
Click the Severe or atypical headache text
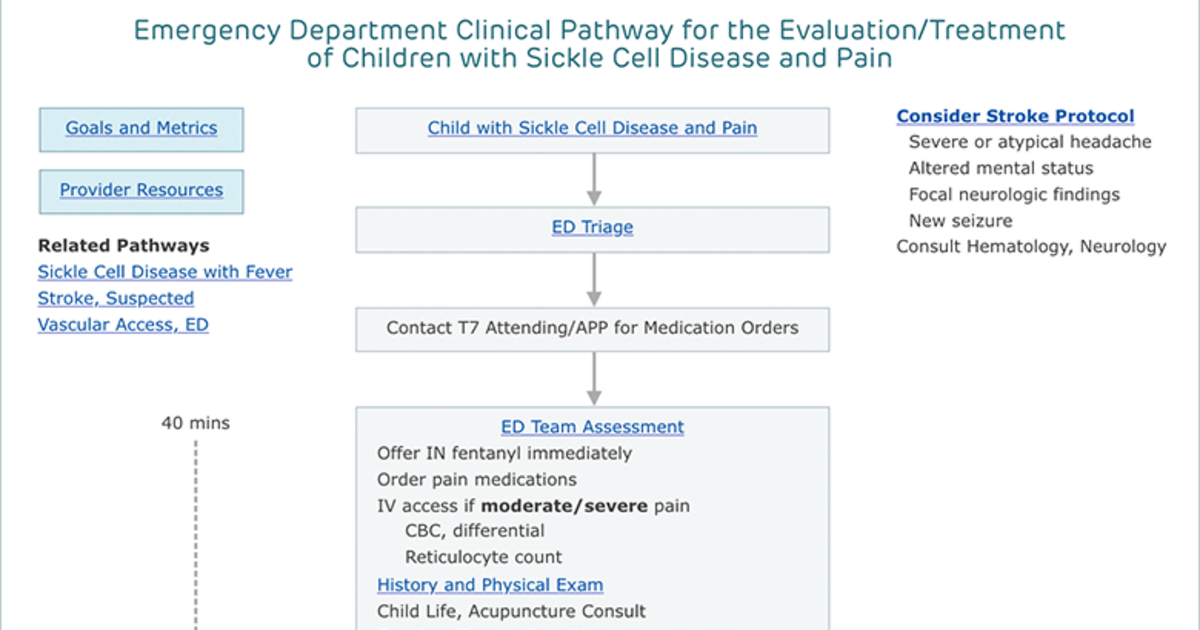point(1030,142)
